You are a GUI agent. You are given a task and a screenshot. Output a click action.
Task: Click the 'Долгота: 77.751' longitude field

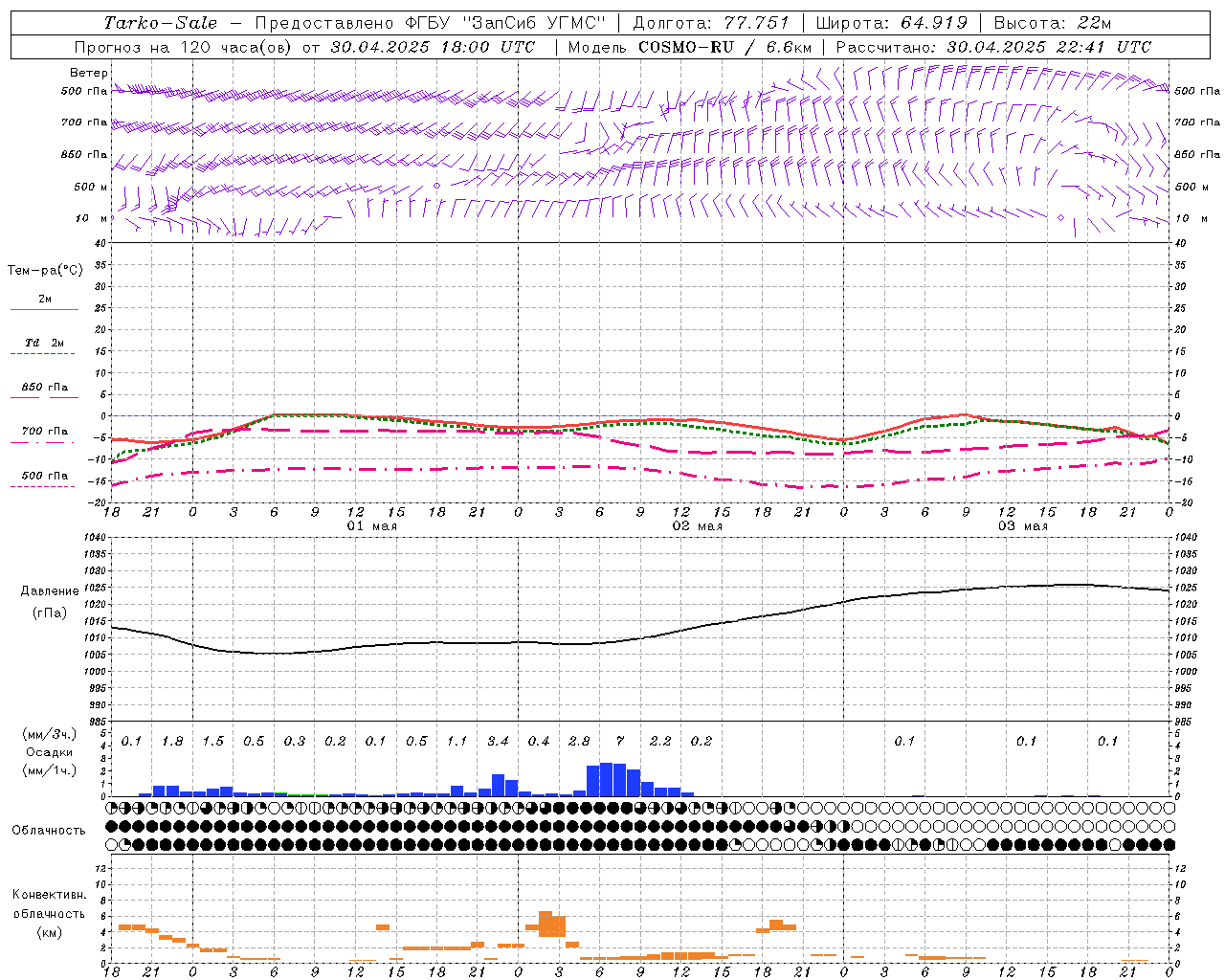(711, 23)
